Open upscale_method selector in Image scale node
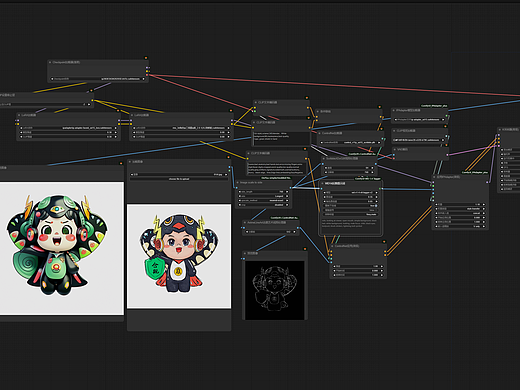520x390 pixels. [262, 200]
